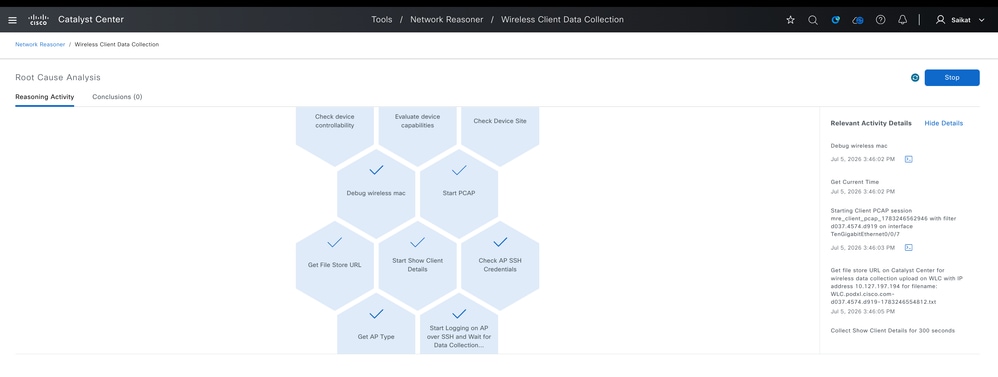The width and height of the screenshot is (998, 377).
Task: Select the Get File Store URL hexagon
Action: (335, 266)
